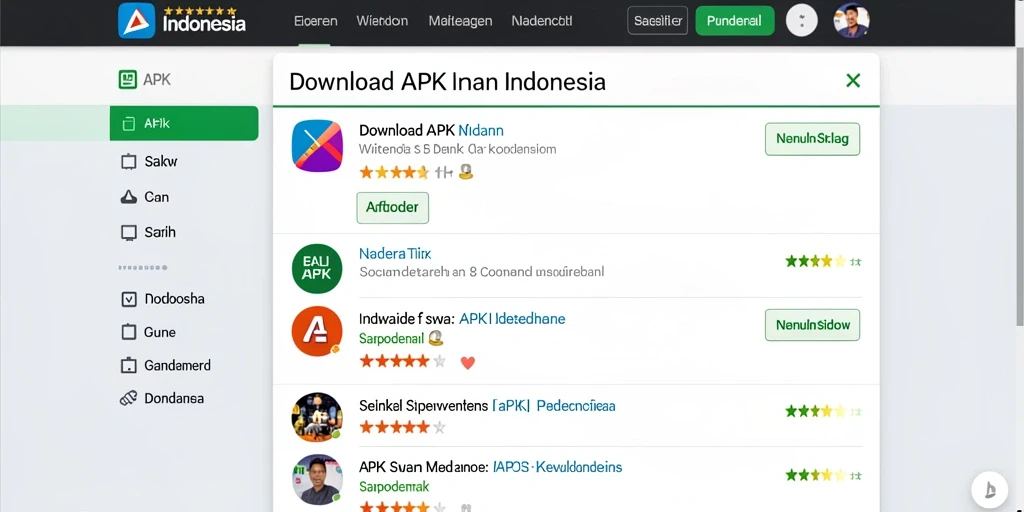Open the Can sidebar item
Screen dimensions: 1024x512
coord(145,197)
